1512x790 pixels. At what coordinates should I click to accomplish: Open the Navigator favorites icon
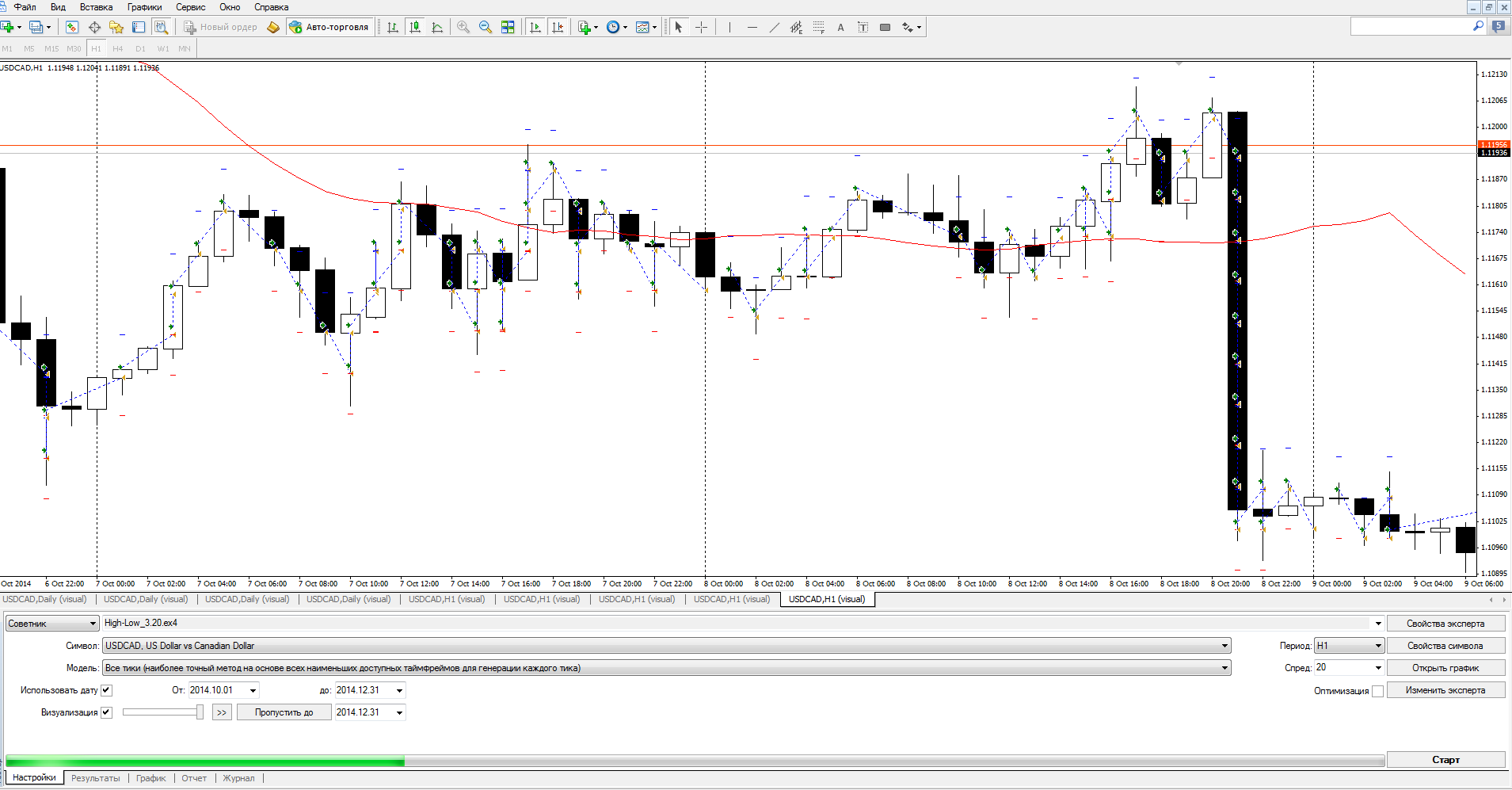116,27
